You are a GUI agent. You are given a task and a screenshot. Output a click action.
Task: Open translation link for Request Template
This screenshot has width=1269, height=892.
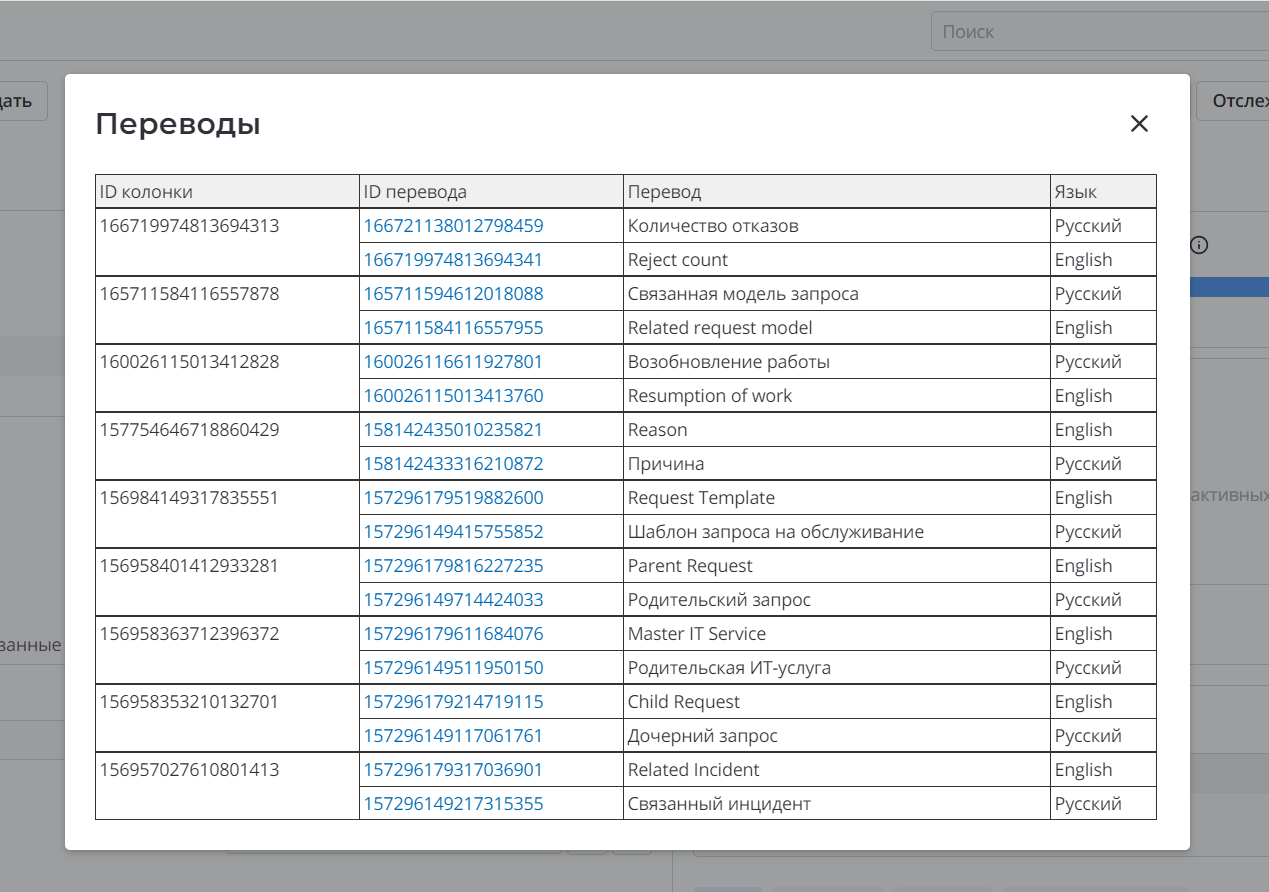tap(453, 498)
